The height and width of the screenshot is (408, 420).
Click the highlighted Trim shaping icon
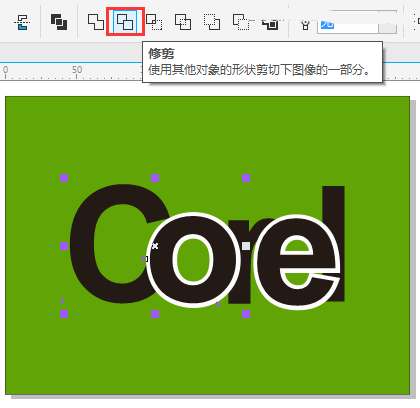125,22
